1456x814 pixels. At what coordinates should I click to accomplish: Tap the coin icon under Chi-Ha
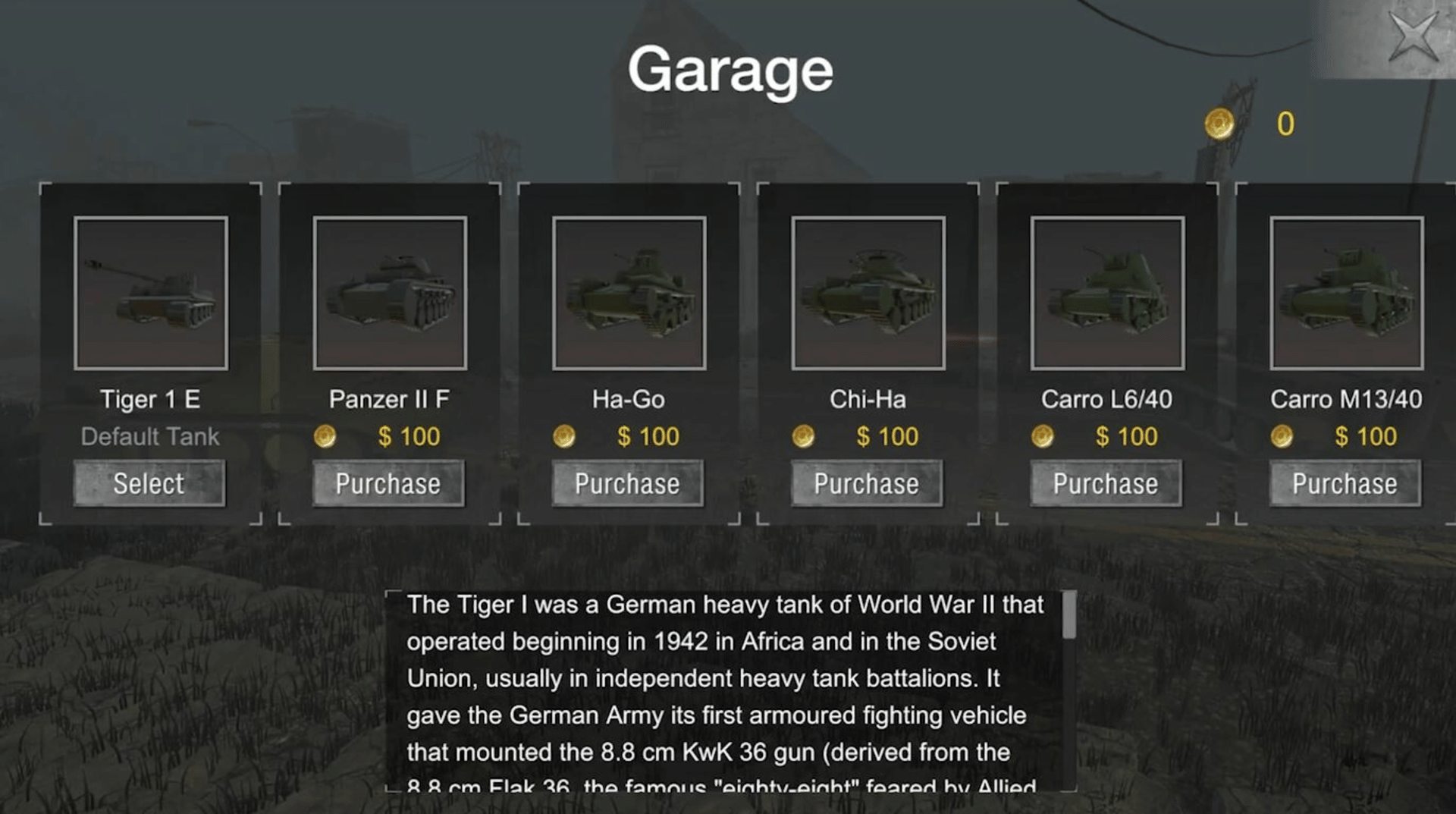(x=804, y=436)
